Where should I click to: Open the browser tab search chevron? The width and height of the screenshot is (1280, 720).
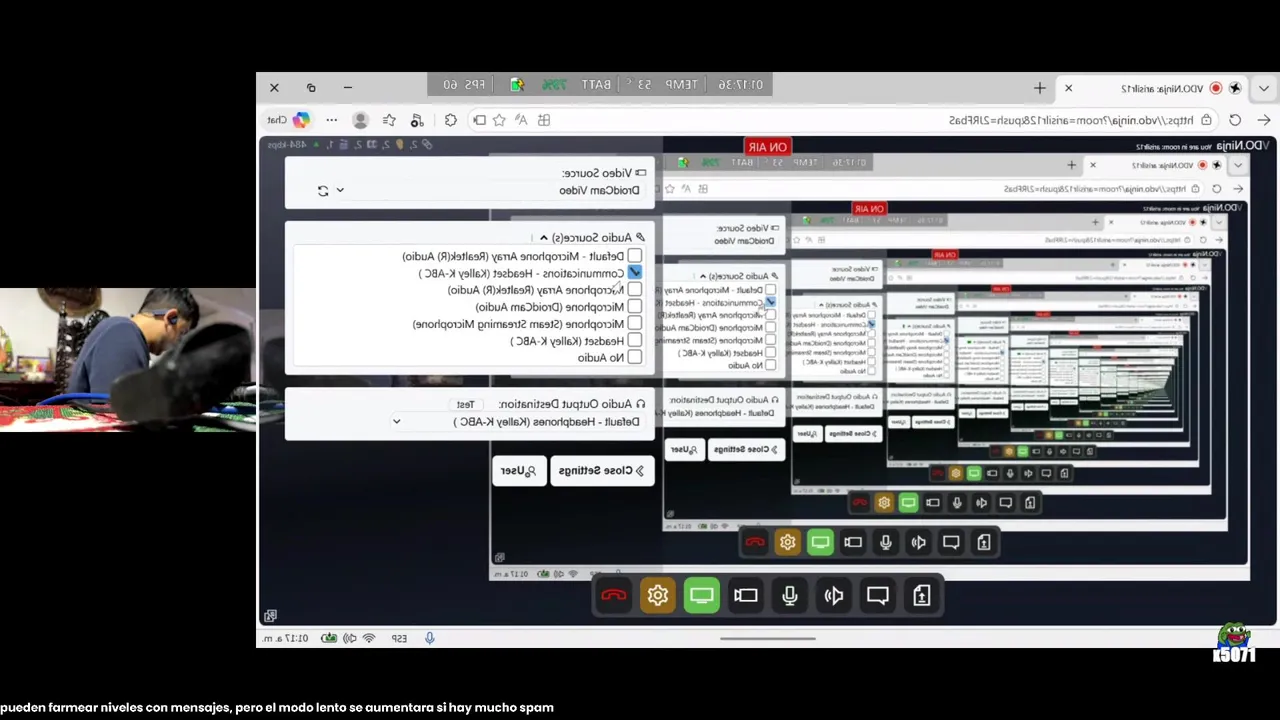pos(1264,88)
